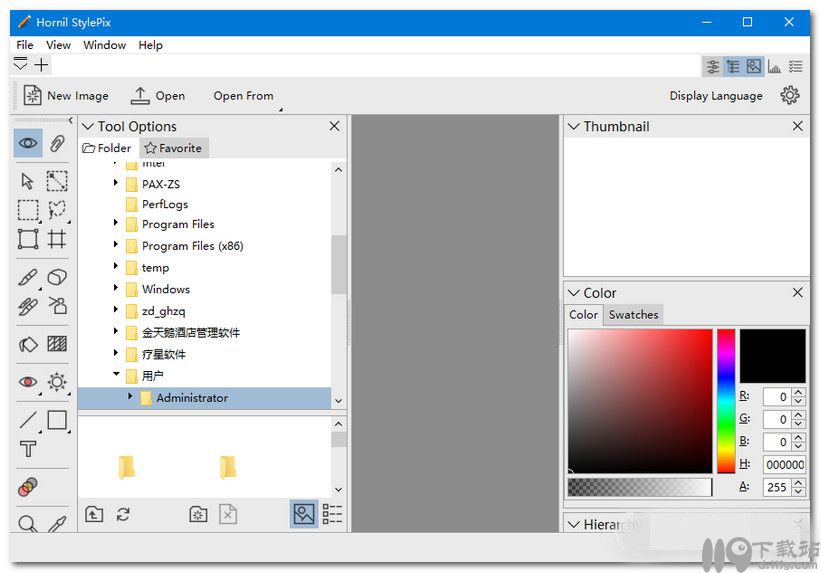Open the View menu
Screen dimensions: 821x573
[x=58, y=45]
